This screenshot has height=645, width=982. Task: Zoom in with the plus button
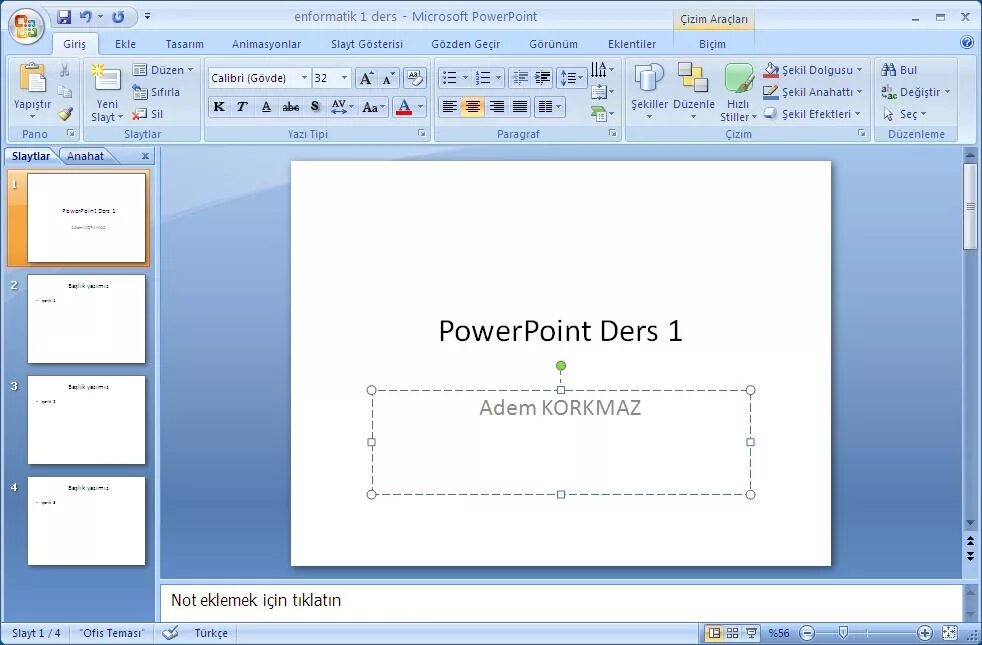click(925, 633)
